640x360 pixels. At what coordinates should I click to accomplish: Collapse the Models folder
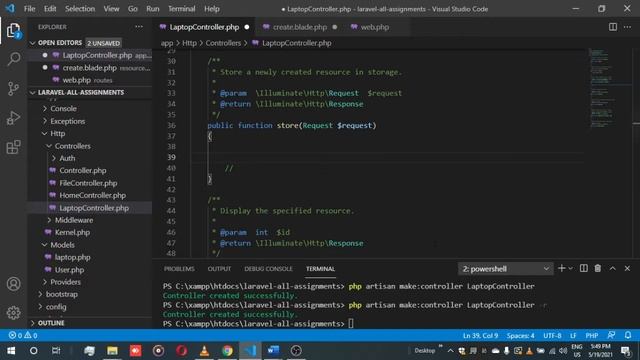62,245
